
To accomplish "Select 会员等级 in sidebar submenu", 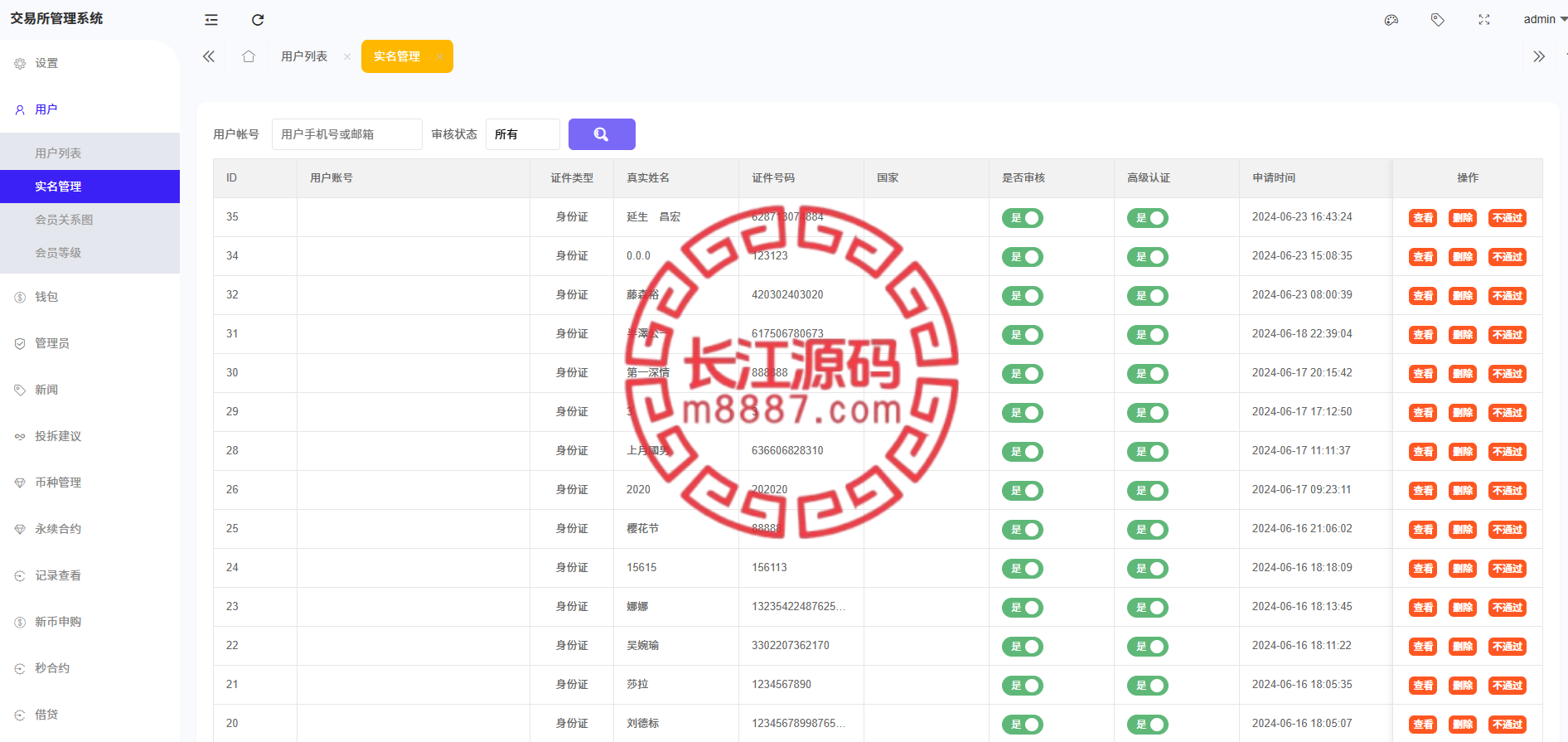I will click(90, 253).
